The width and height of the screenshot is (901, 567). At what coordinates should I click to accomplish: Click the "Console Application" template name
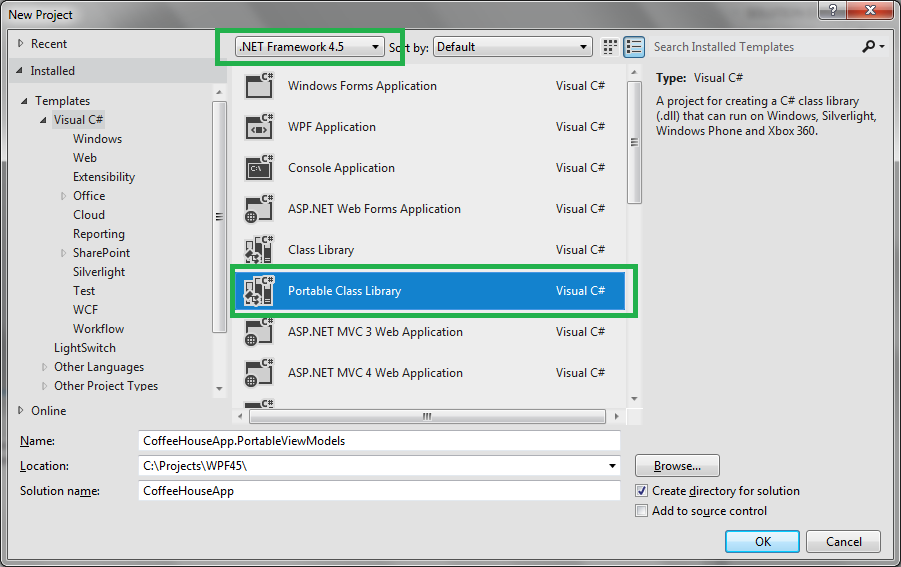[341, 168]
